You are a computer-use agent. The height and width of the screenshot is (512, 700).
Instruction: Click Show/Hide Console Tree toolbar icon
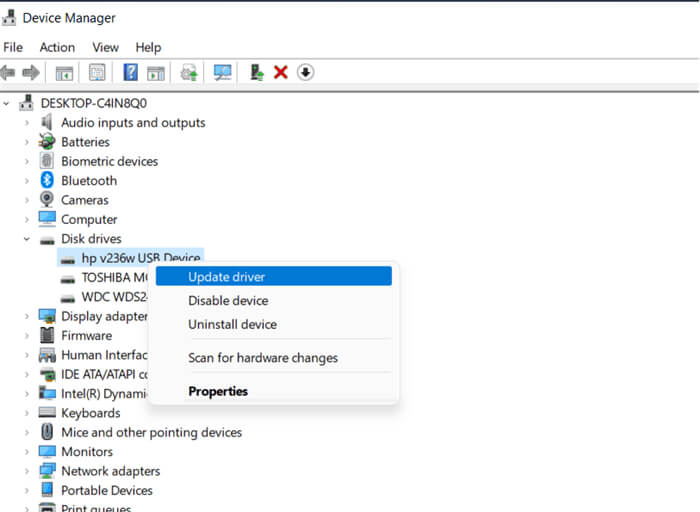pyautogui.click(x=64, y=73)
